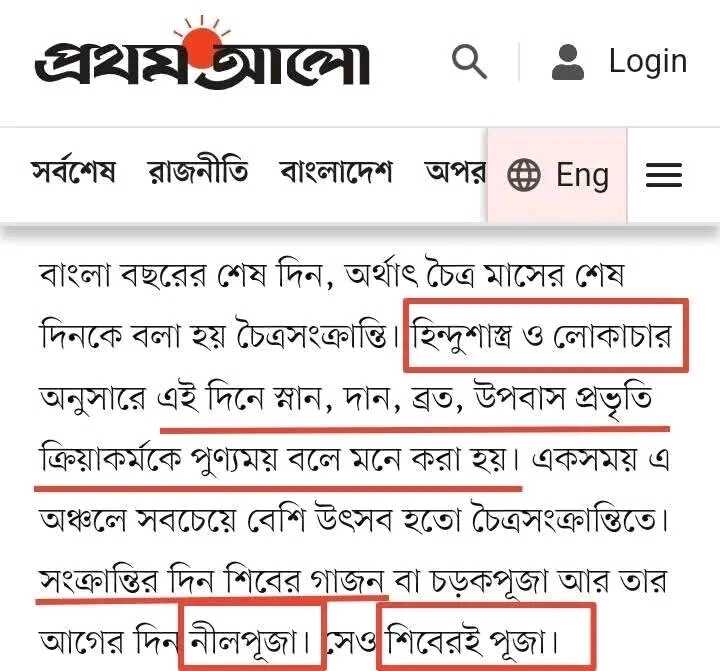
Task: Go home via the প্রথম আলো logo text
Action: pyautogui.click(x=202, y=63)
